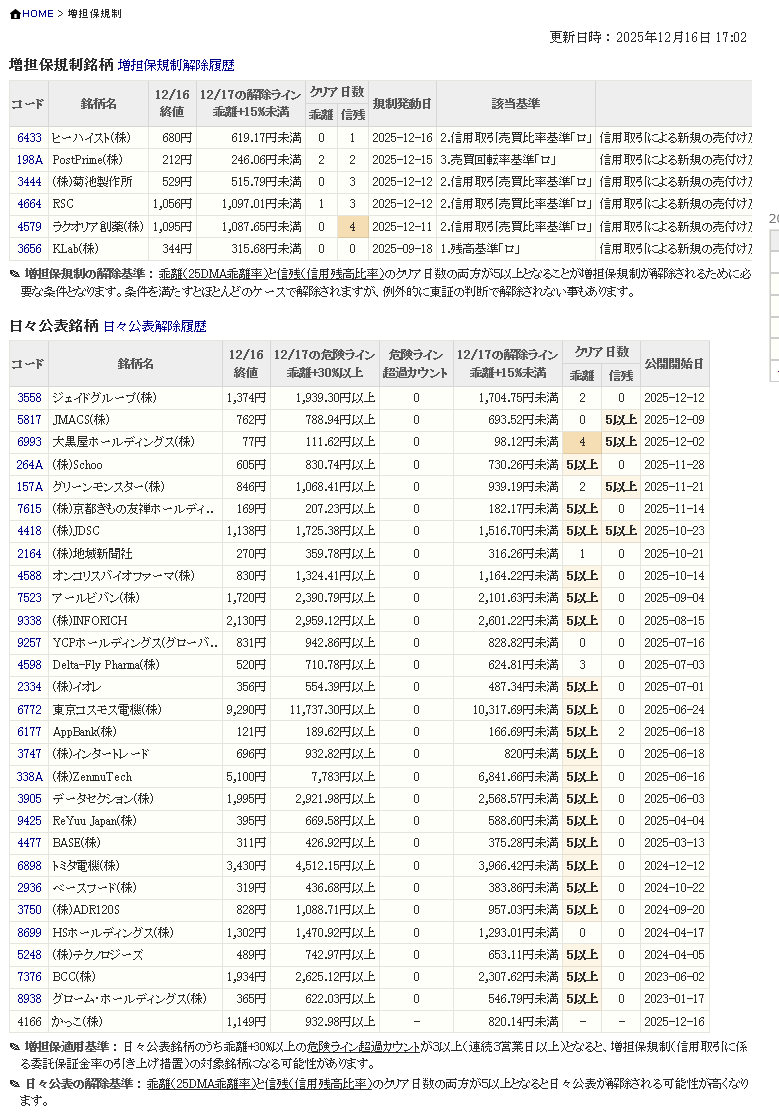Select stock code 4477 BASE
The image size is (779, 1118).
pyautogui.click(x=29, y=843)
